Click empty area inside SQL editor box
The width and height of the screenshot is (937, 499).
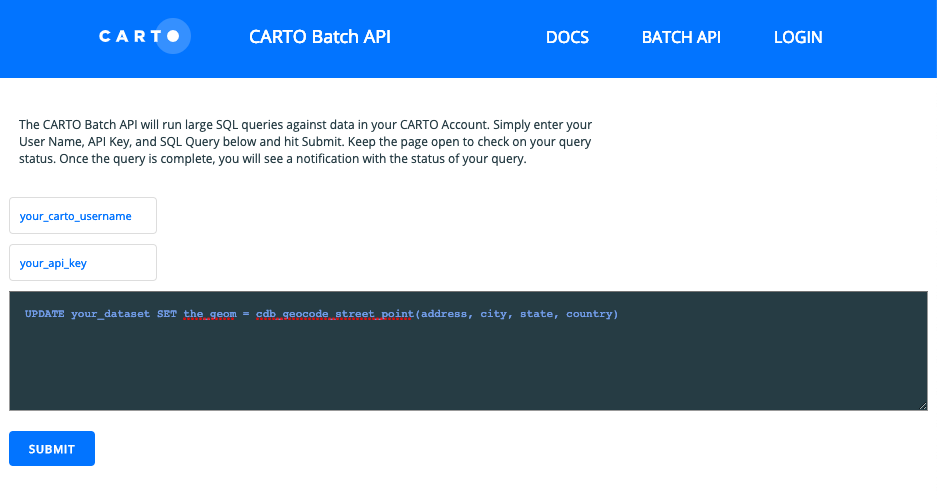pos(468,371)
